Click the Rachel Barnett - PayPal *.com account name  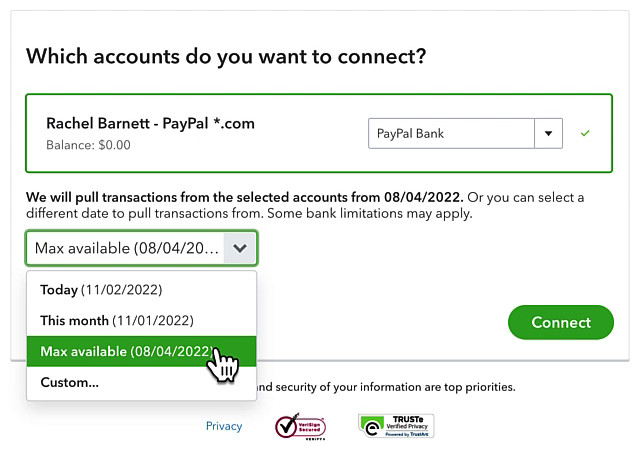(150, 123)
